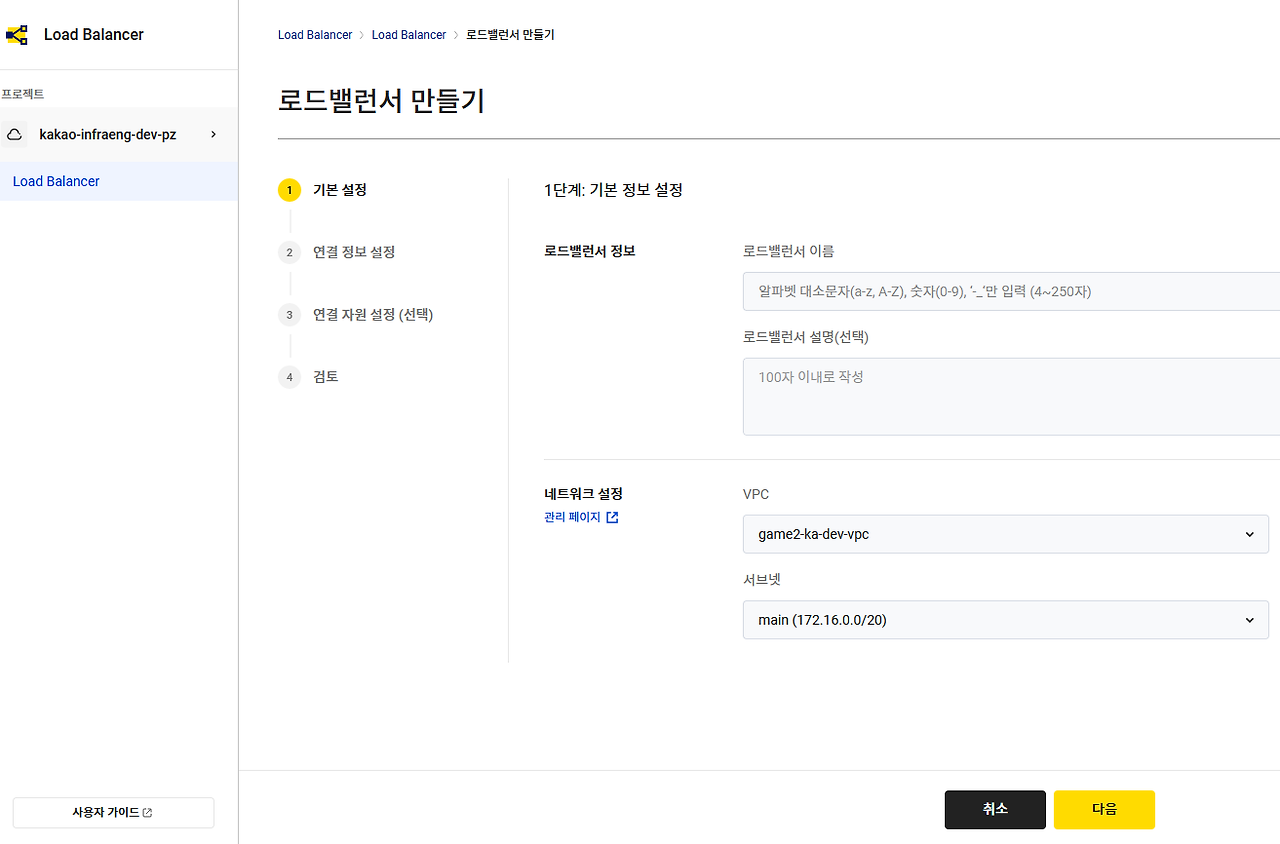Open the 관리 페이지 link
The height and width of the screenshot is (844, 1280).
pos(573,517)
